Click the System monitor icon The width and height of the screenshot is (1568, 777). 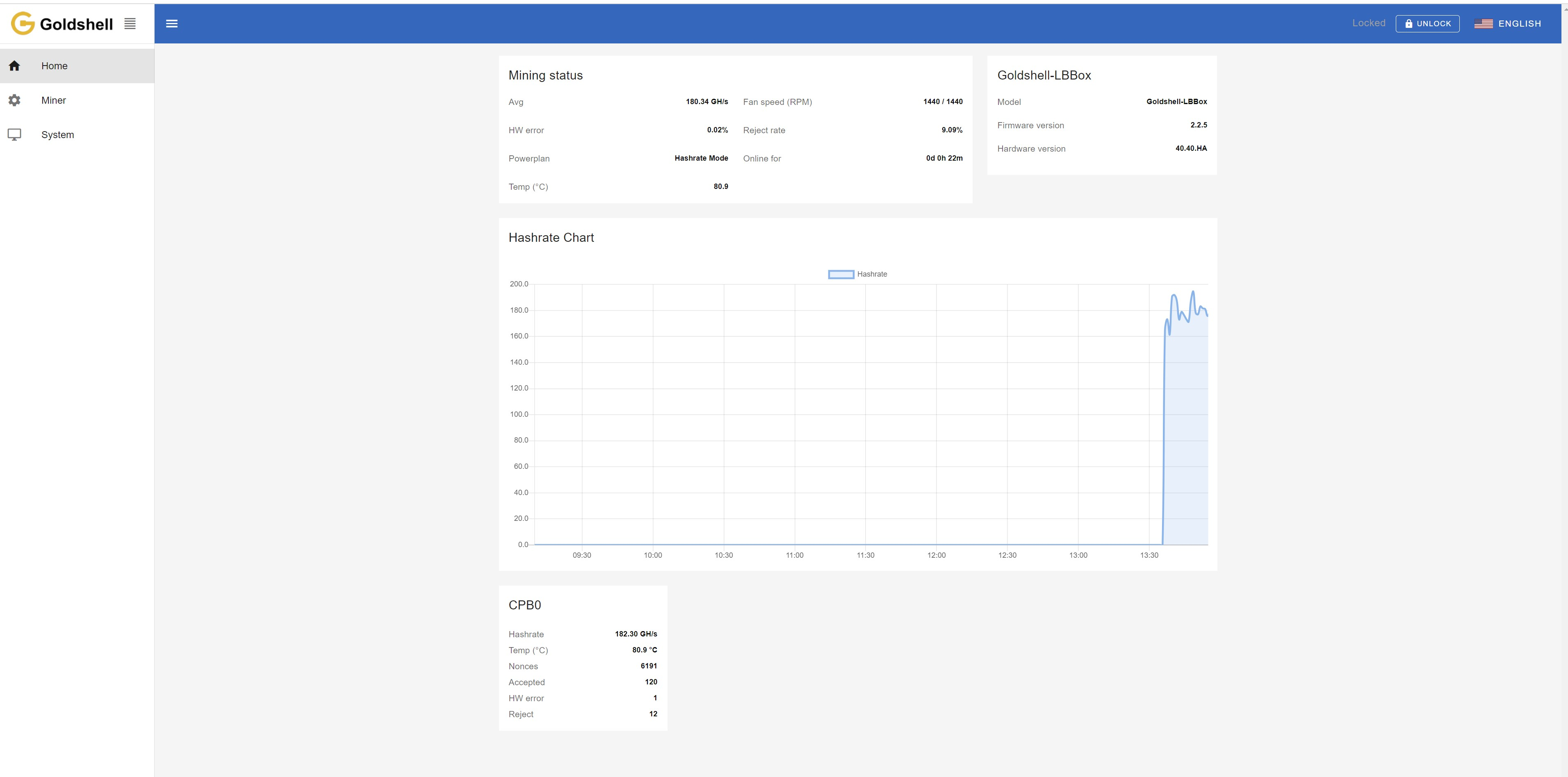tap(15, 134)
